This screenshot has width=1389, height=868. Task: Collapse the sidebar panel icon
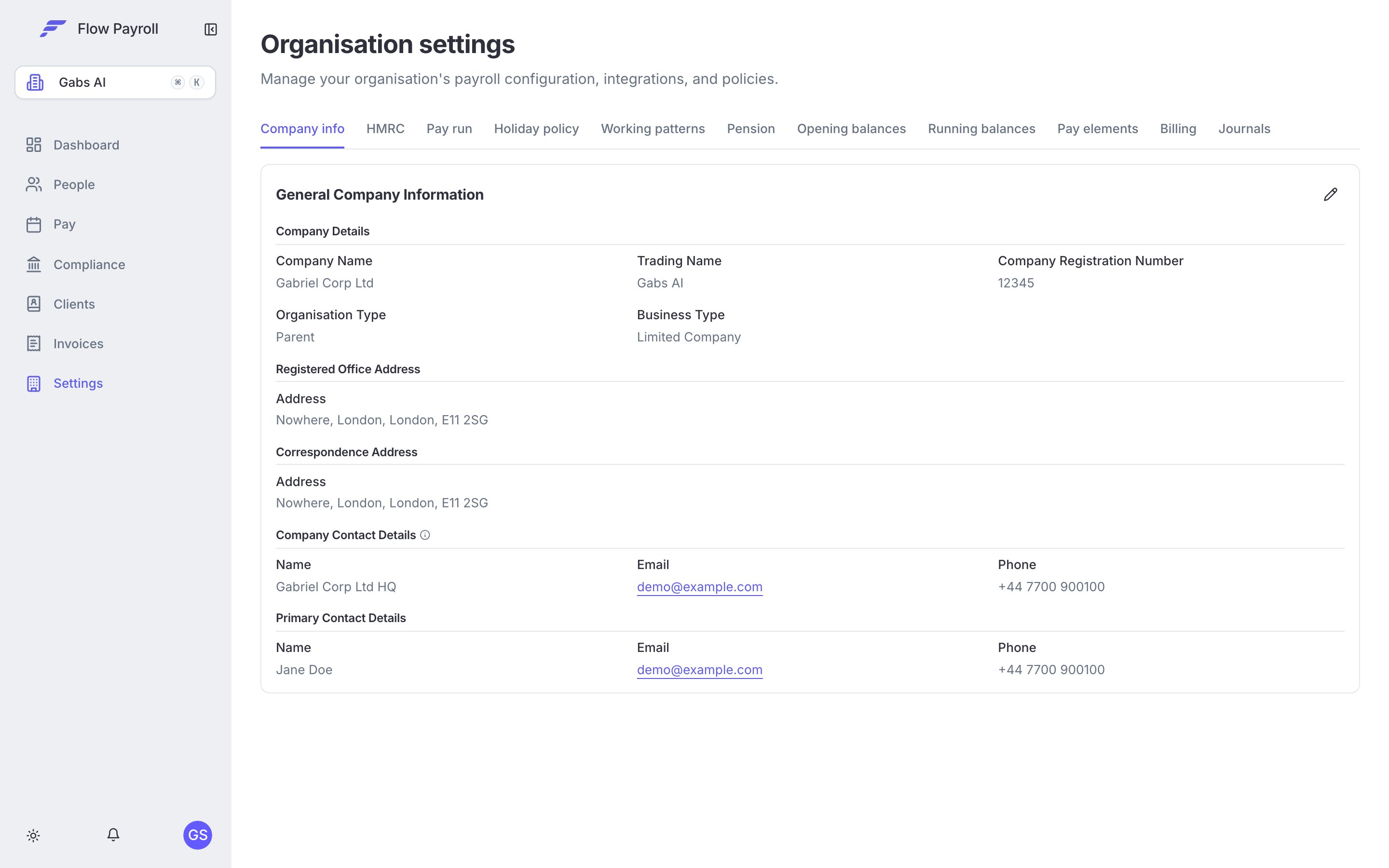[211, 29]
